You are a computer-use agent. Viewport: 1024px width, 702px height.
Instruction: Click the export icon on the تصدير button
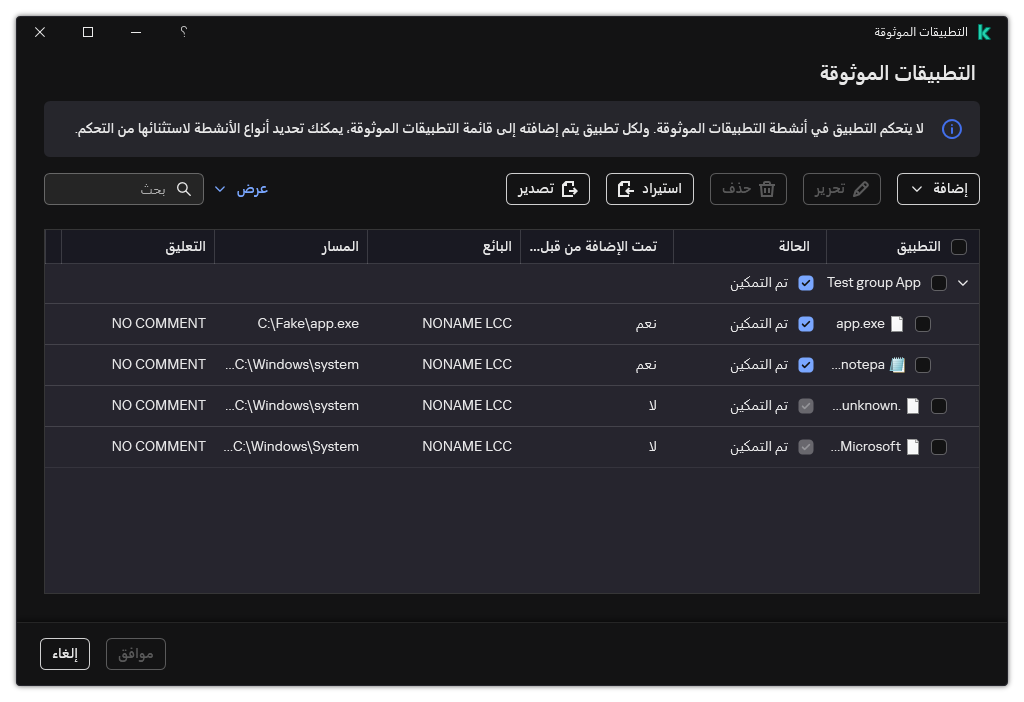(570, 189)
